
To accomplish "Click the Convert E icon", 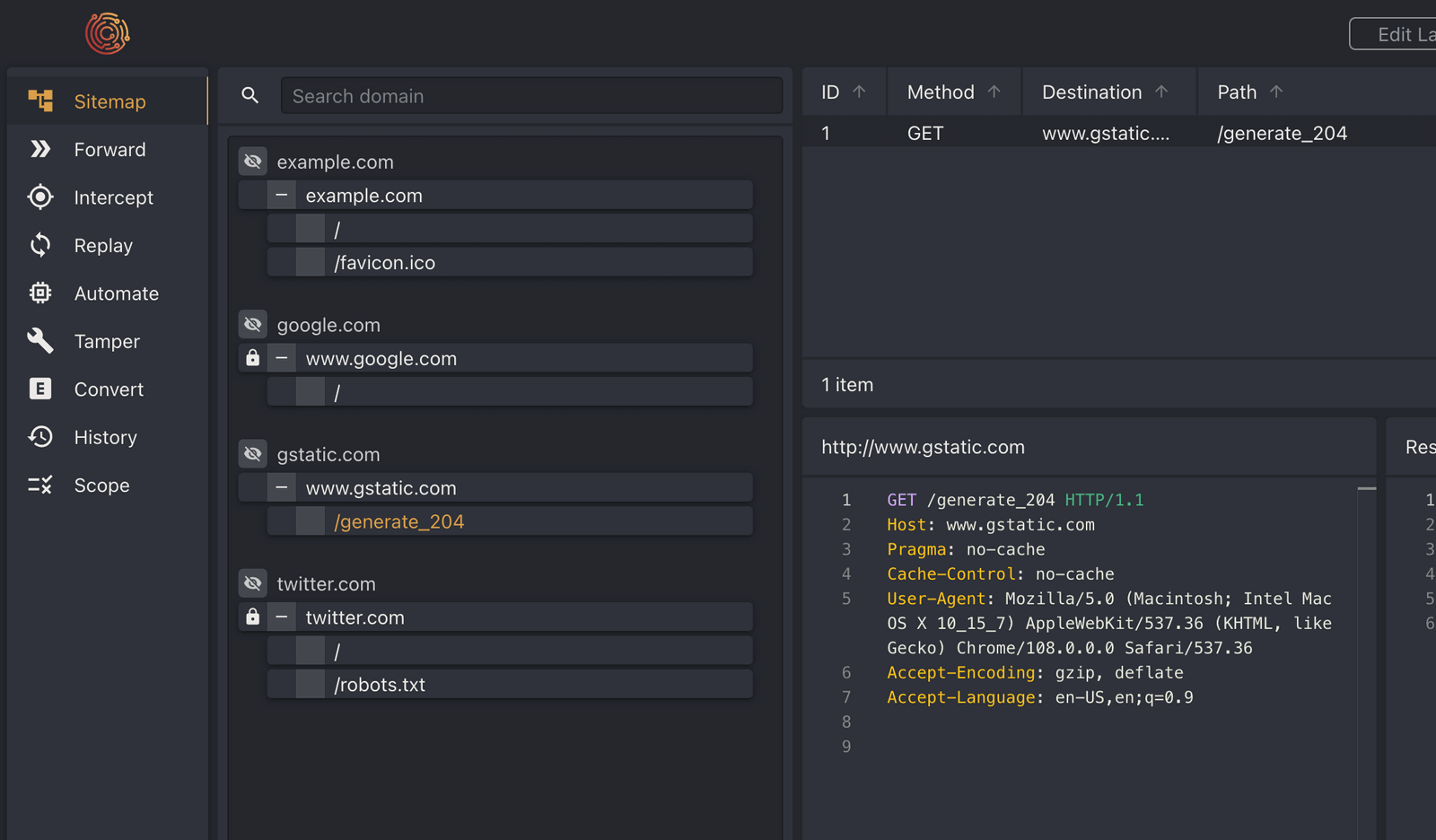I will click(x=40, y=389).
